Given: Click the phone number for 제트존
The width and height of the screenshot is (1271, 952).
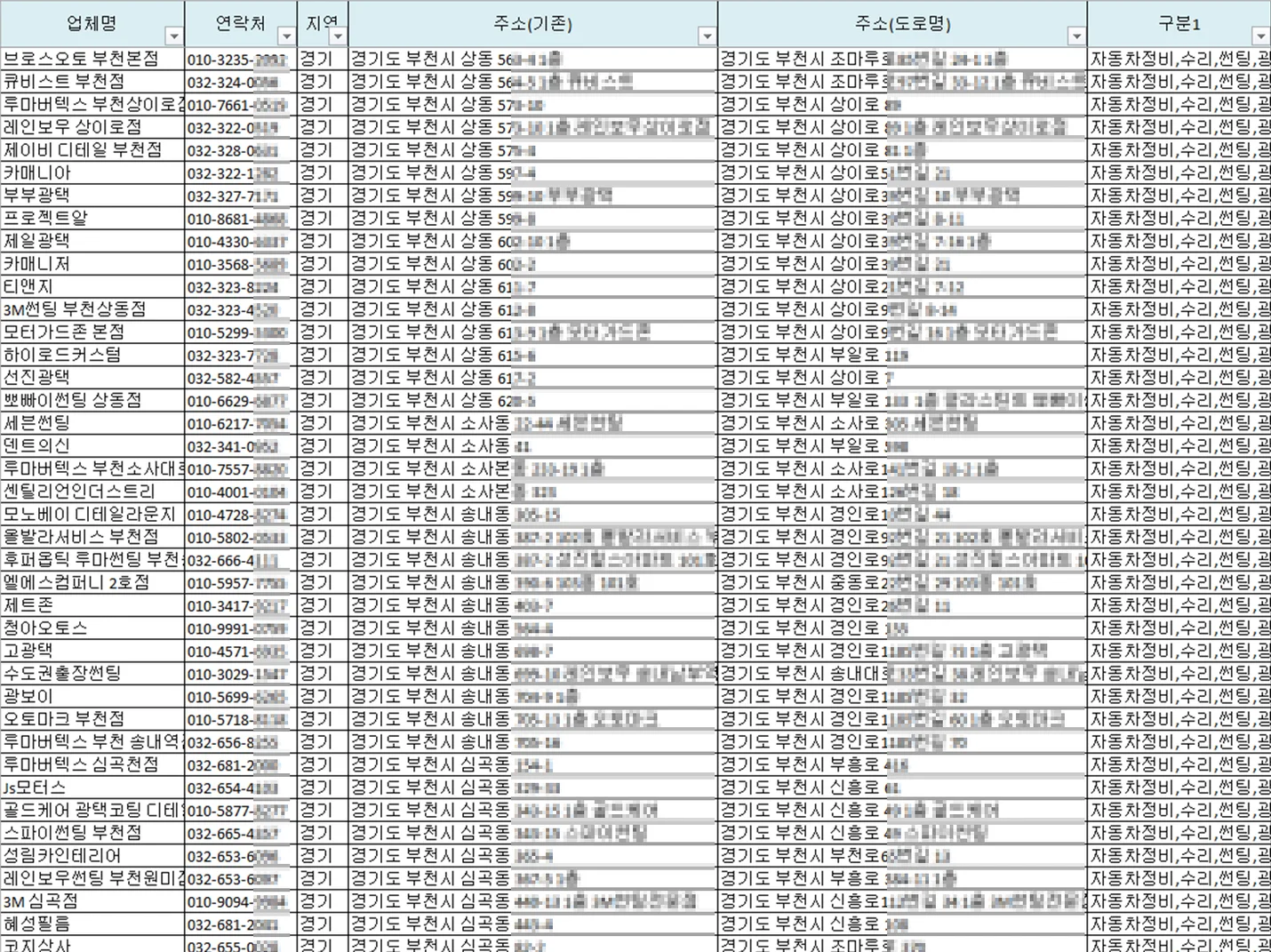Looking at the screenshot, I should click(241, 605).
